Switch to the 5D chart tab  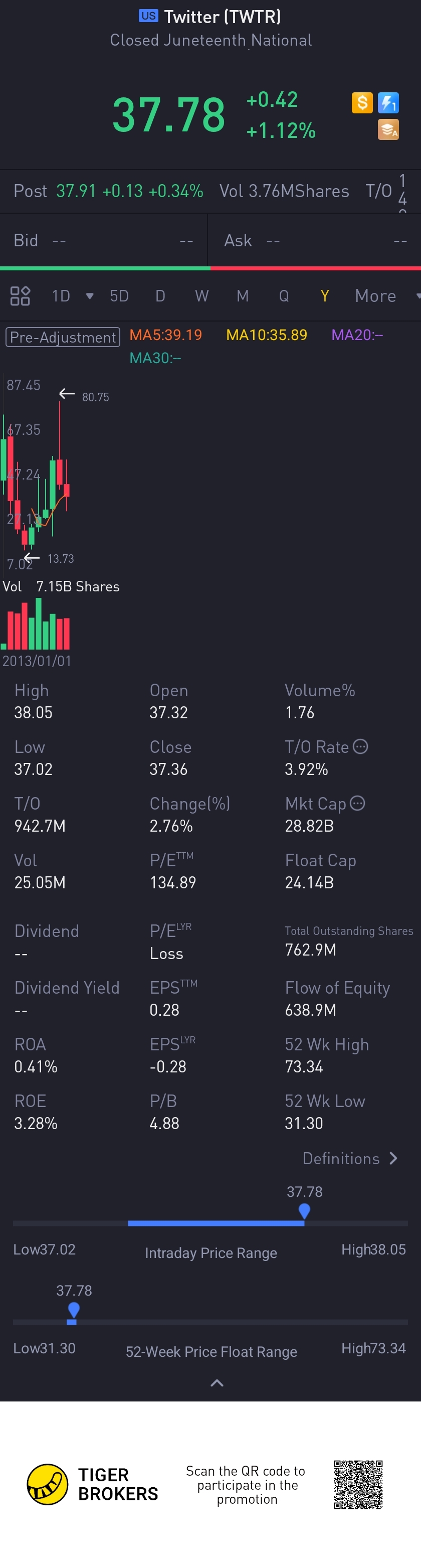119,296
